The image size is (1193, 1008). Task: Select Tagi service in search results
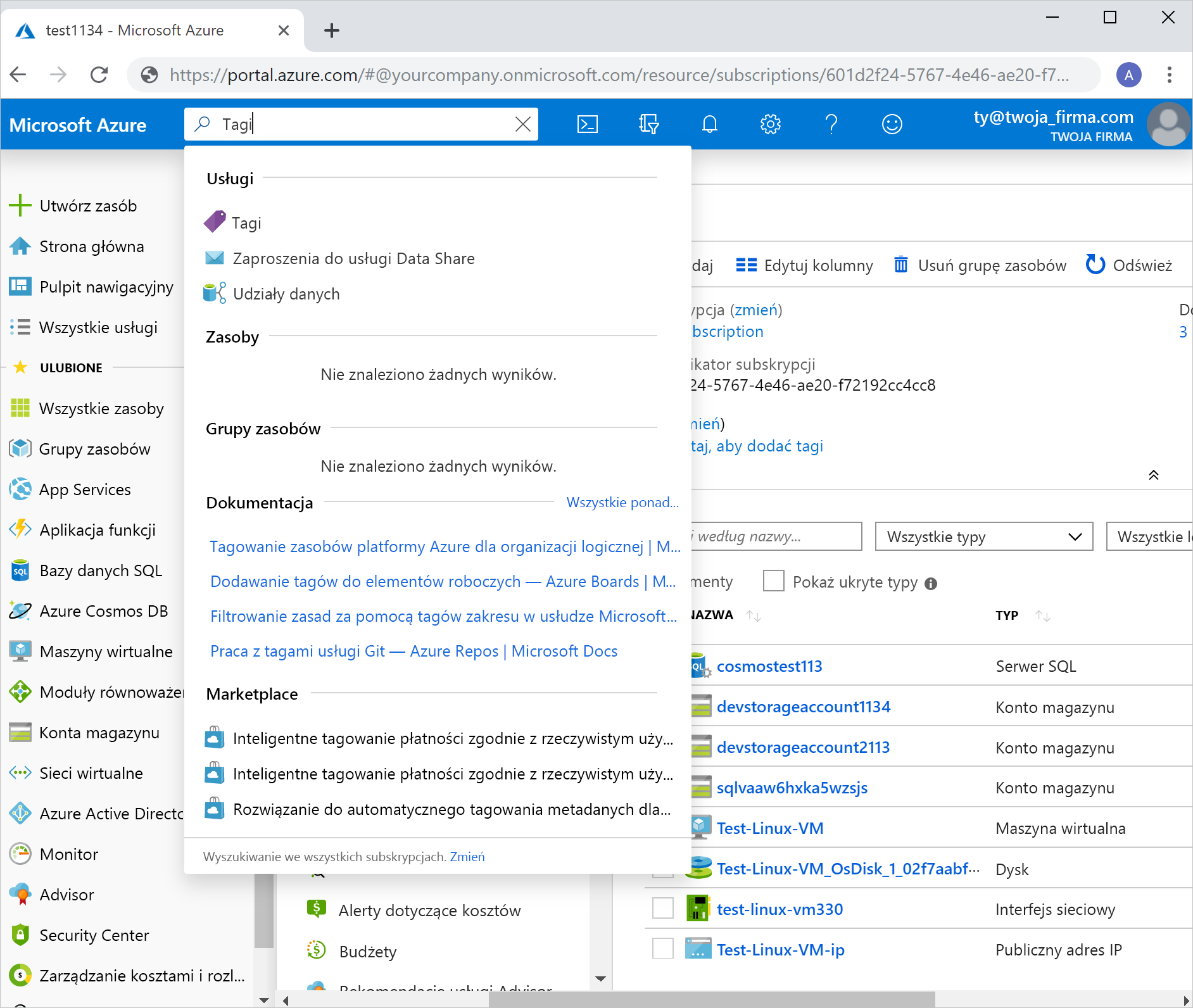click(233, 222)
